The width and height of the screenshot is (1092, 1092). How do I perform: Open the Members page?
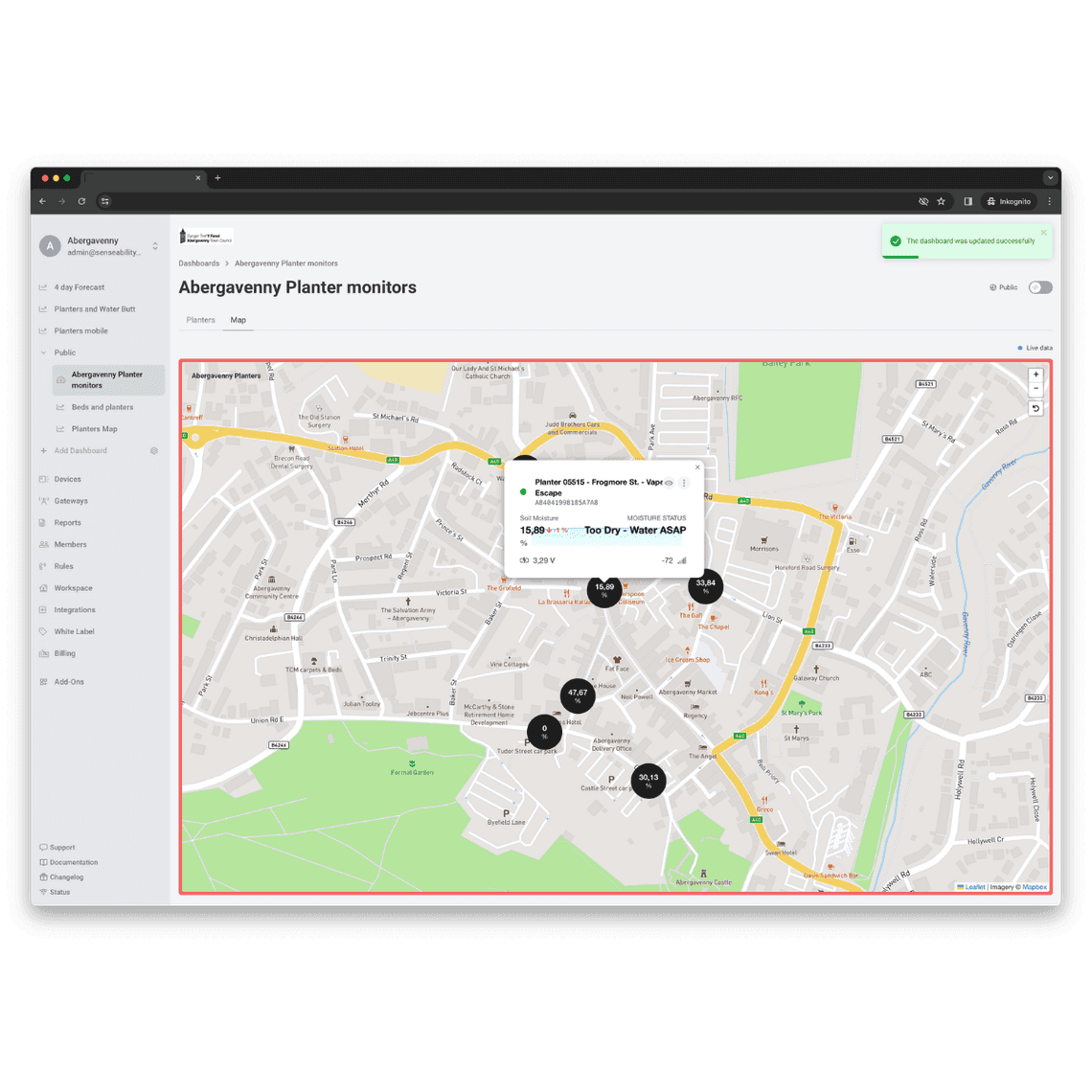70,545
